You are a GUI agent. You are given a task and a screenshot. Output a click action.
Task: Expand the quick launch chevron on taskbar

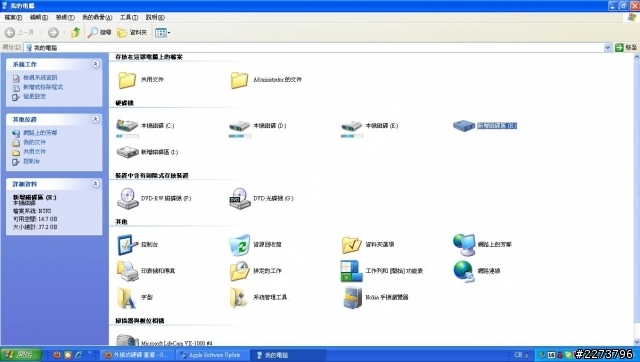click(x=90, y=354)
